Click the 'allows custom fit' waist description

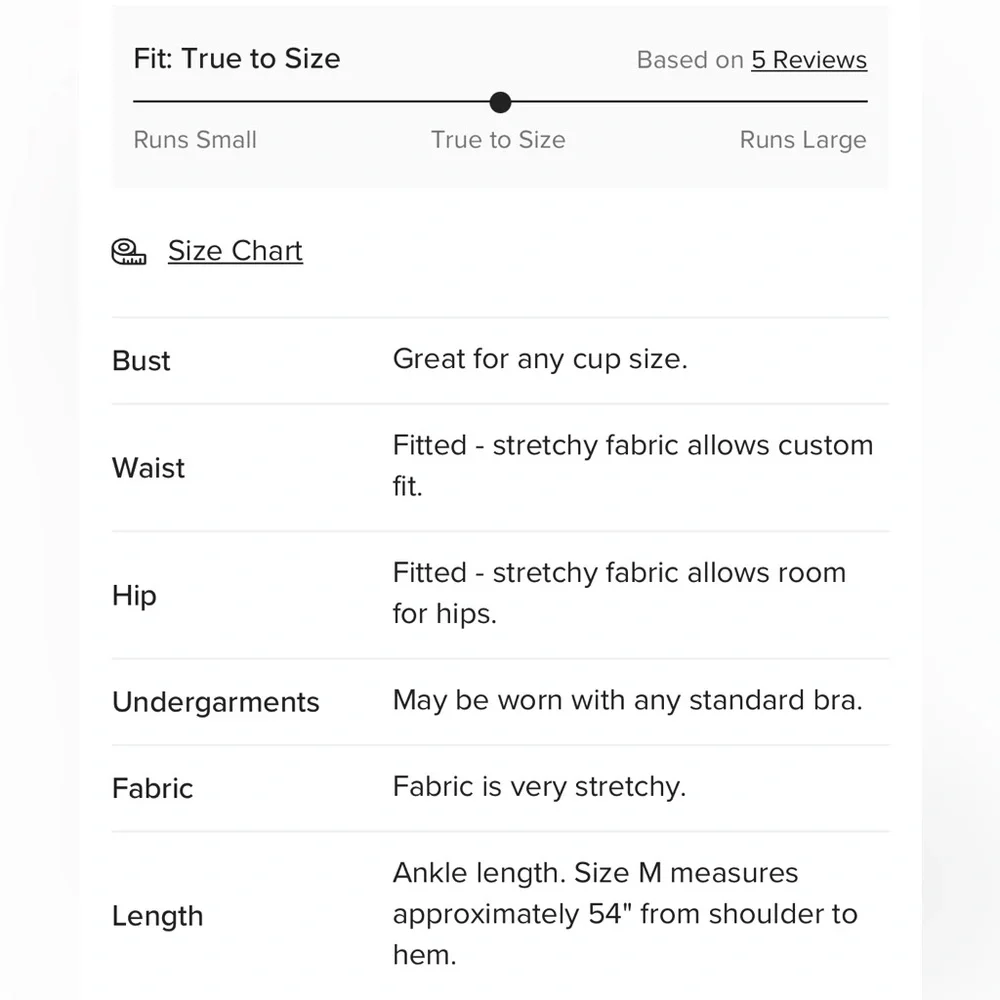[632, 466]
